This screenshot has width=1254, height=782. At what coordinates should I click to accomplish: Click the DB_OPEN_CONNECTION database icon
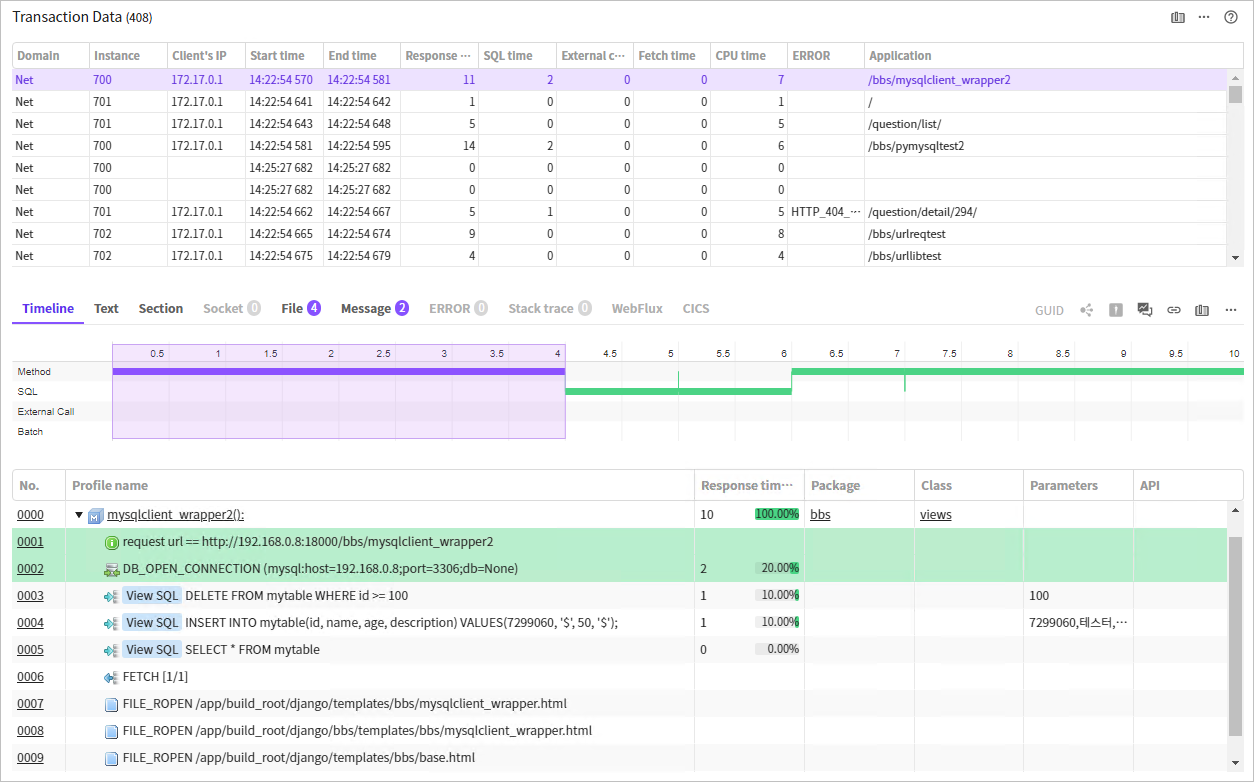coord(111,569)
